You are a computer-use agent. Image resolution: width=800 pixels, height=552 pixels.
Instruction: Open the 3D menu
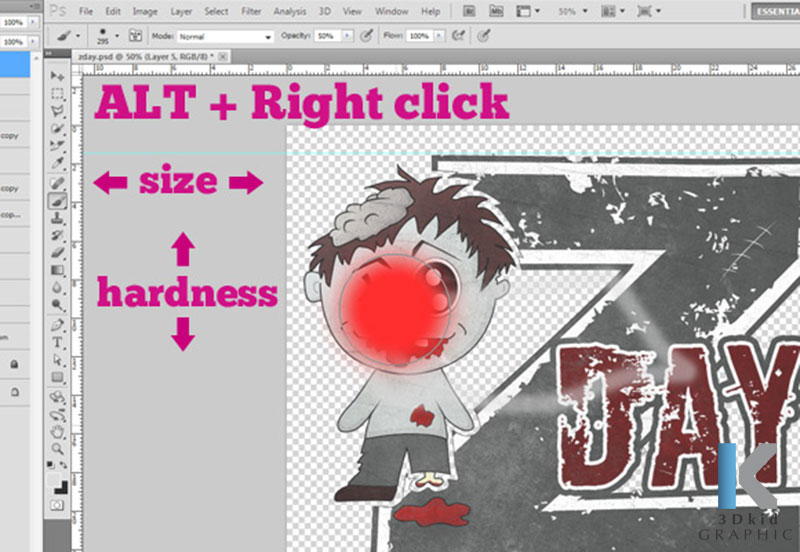click(324, 11)
